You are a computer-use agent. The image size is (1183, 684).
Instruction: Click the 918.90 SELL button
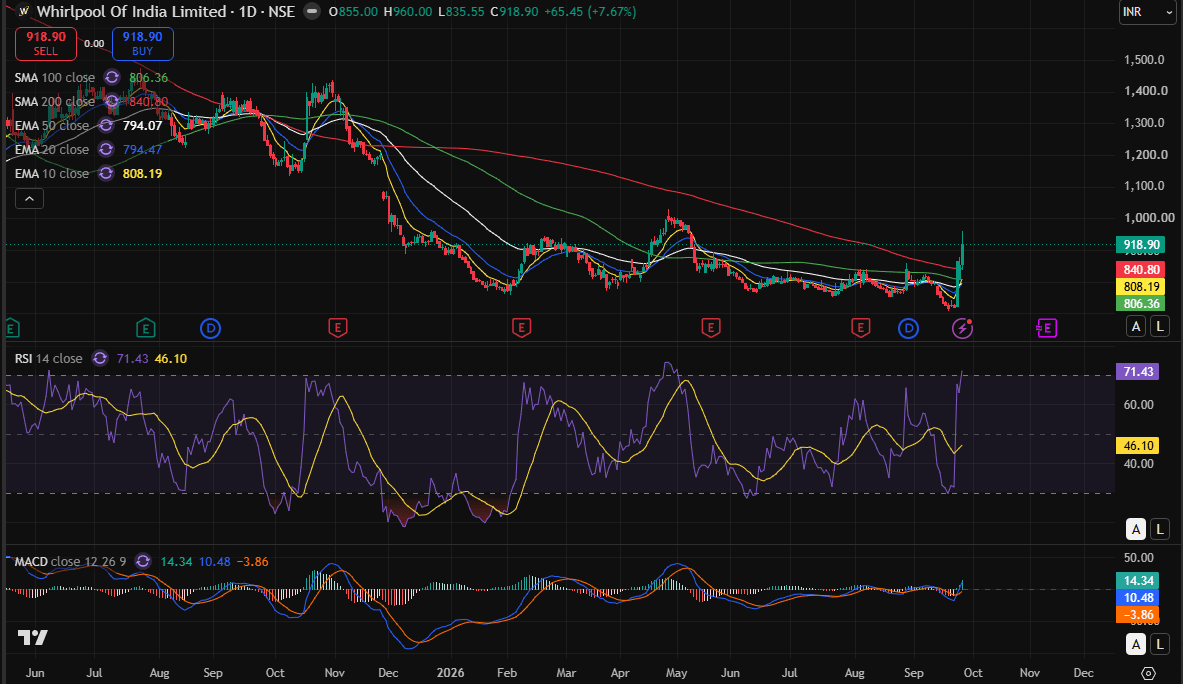46,44
